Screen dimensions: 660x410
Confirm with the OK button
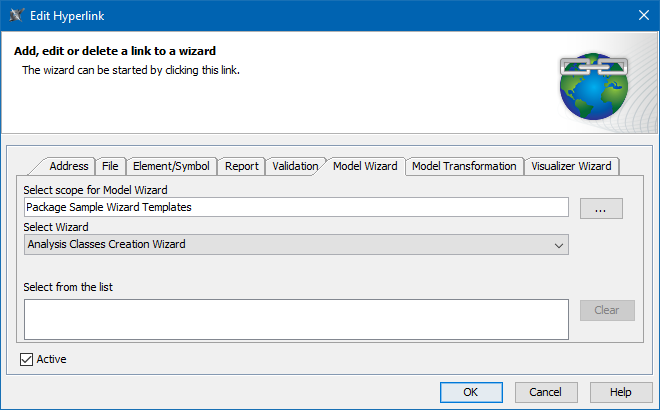click(470, 392)
